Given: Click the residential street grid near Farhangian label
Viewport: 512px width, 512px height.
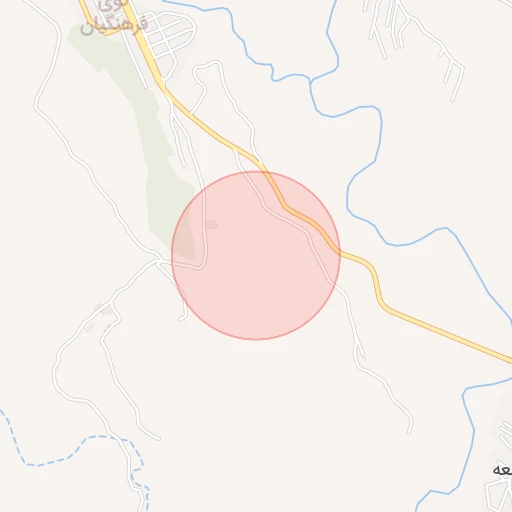Looking at the screenshot, I should pyautogui.click(x=170, y=37).
